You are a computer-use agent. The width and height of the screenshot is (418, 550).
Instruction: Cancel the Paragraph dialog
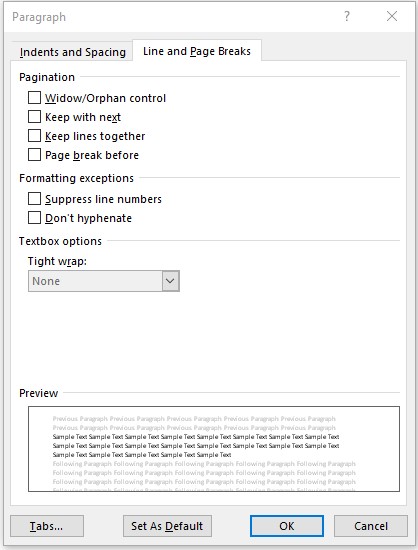(371, 526)
